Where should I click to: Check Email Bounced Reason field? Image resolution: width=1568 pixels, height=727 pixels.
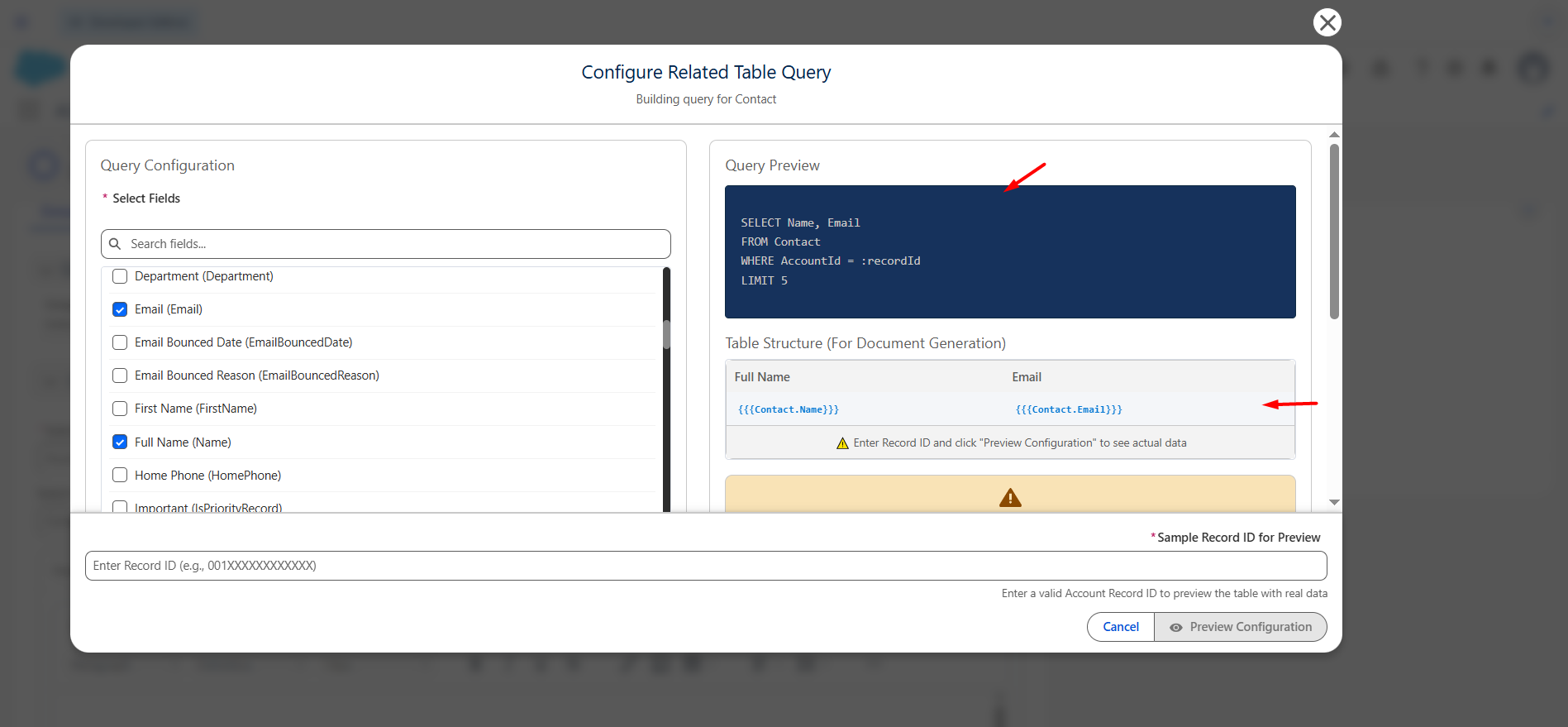[120, 375]
